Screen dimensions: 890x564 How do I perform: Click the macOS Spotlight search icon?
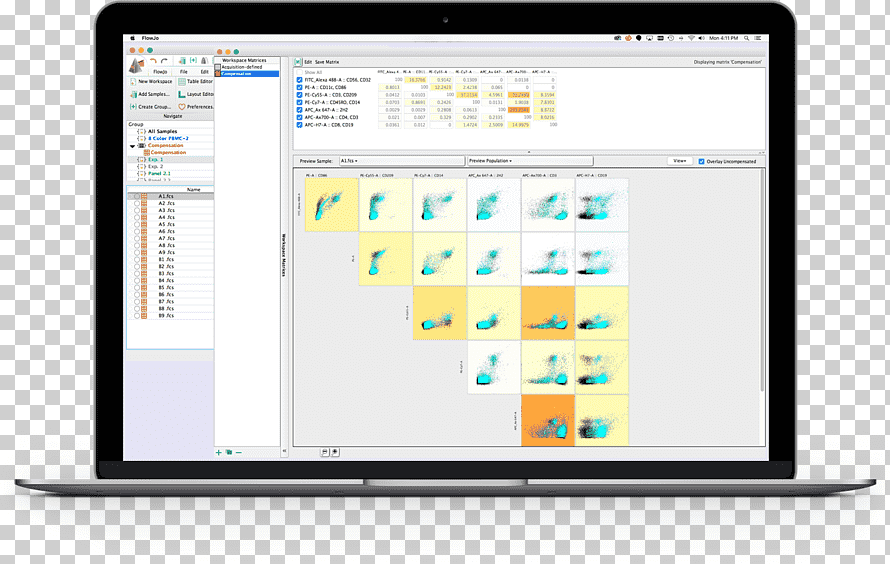746,38
